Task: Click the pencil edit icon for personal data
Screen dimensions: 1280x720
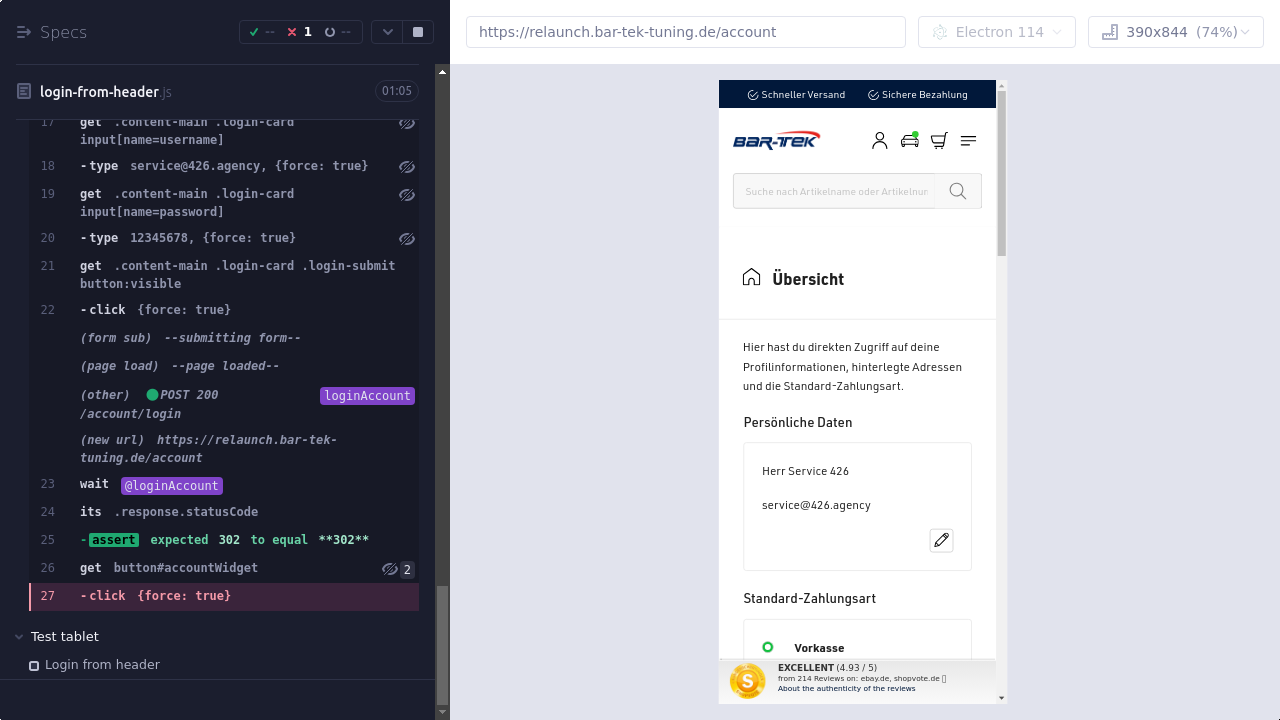Action: coord(941,541)
